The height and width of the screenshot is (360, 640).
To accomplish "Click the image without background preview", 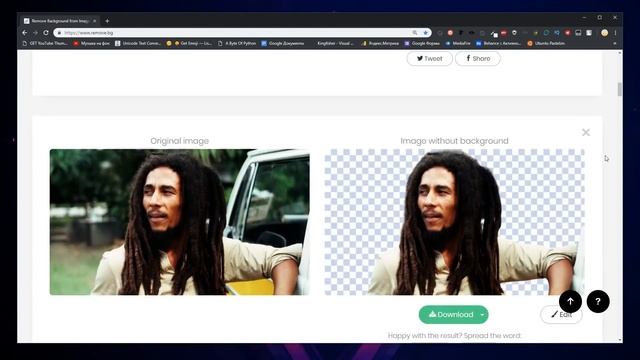I will (x=454, y=222).
